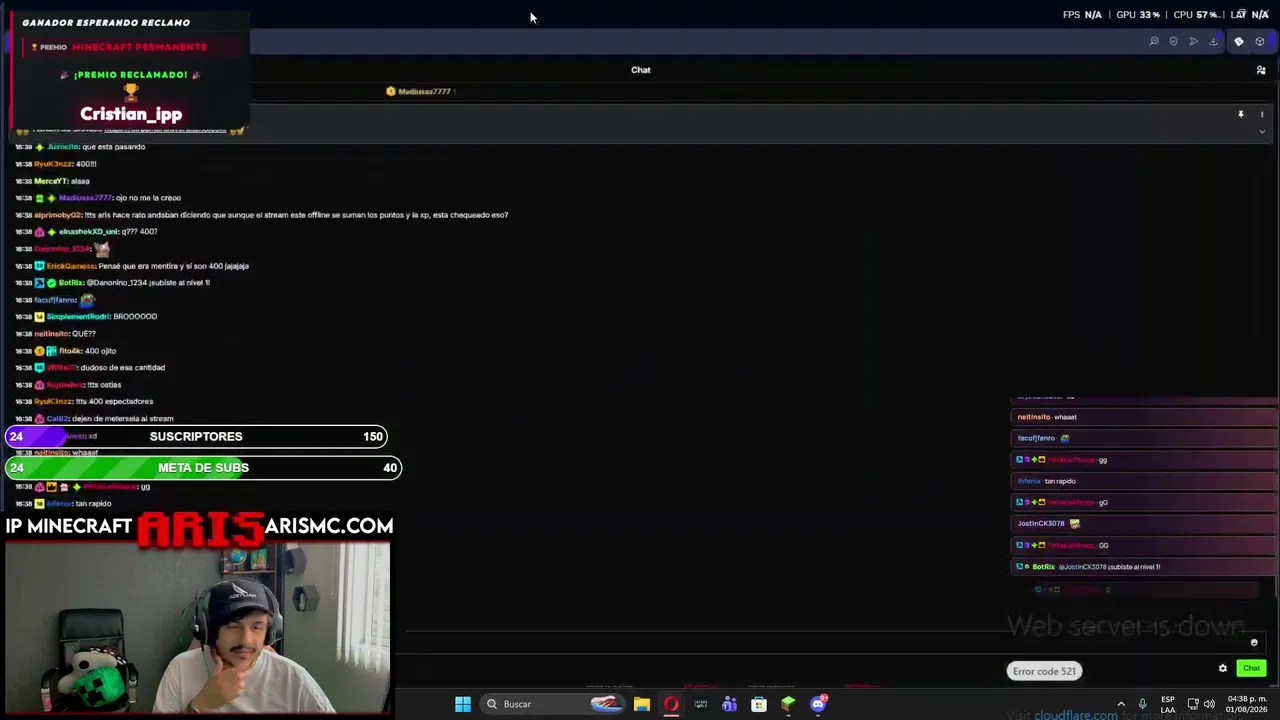1280x720 pixels.
Task: Open chat settings gear icon
Action: coord(1222,668)
